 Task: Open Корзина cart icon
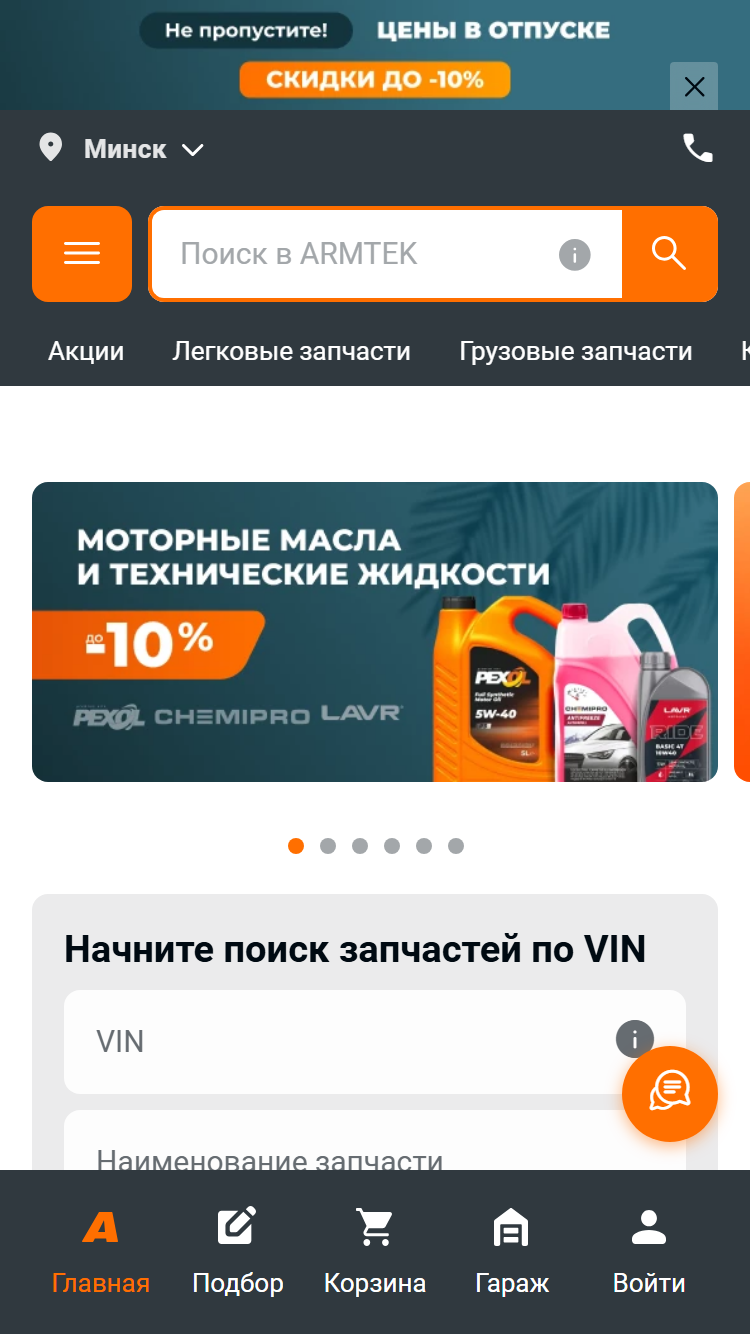click(375, 1227)
